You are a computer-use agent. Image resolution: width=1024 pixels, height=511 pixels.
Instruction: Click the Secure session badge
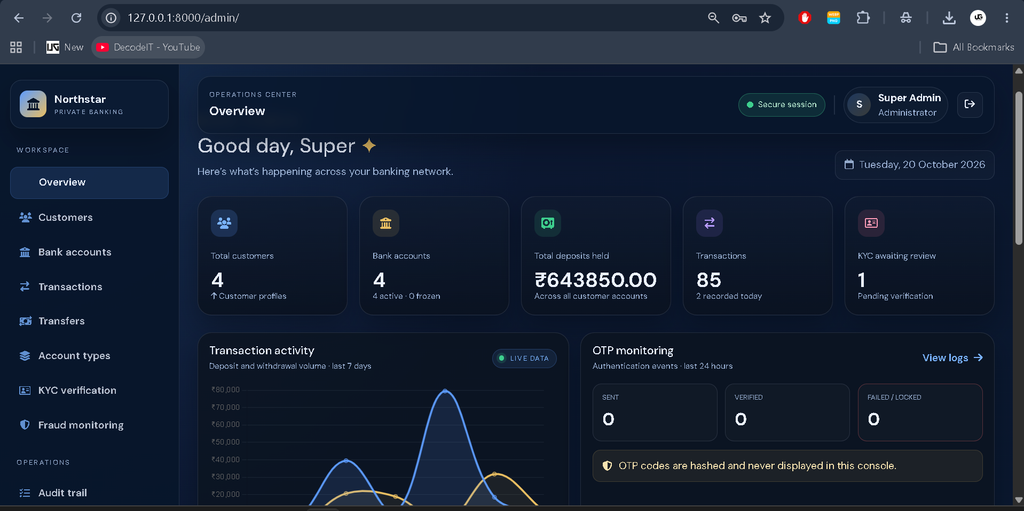(x=782, y=105)
